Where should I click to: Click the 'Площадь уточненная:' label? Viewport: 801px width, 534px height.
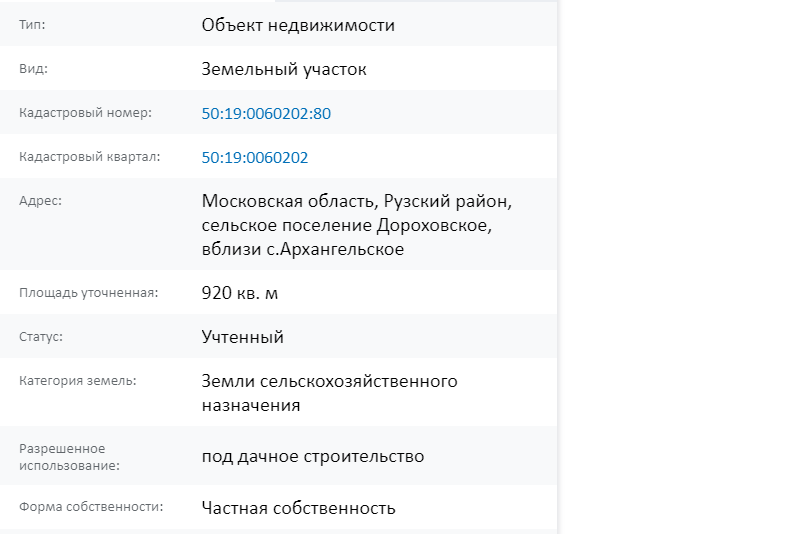click(x=89, y=293)
